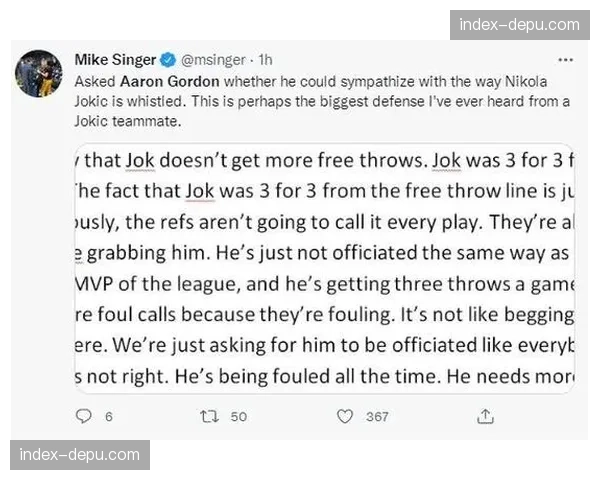Retweet the Mike Singer tweet
600x480 pixels.
tap(209, 416)
